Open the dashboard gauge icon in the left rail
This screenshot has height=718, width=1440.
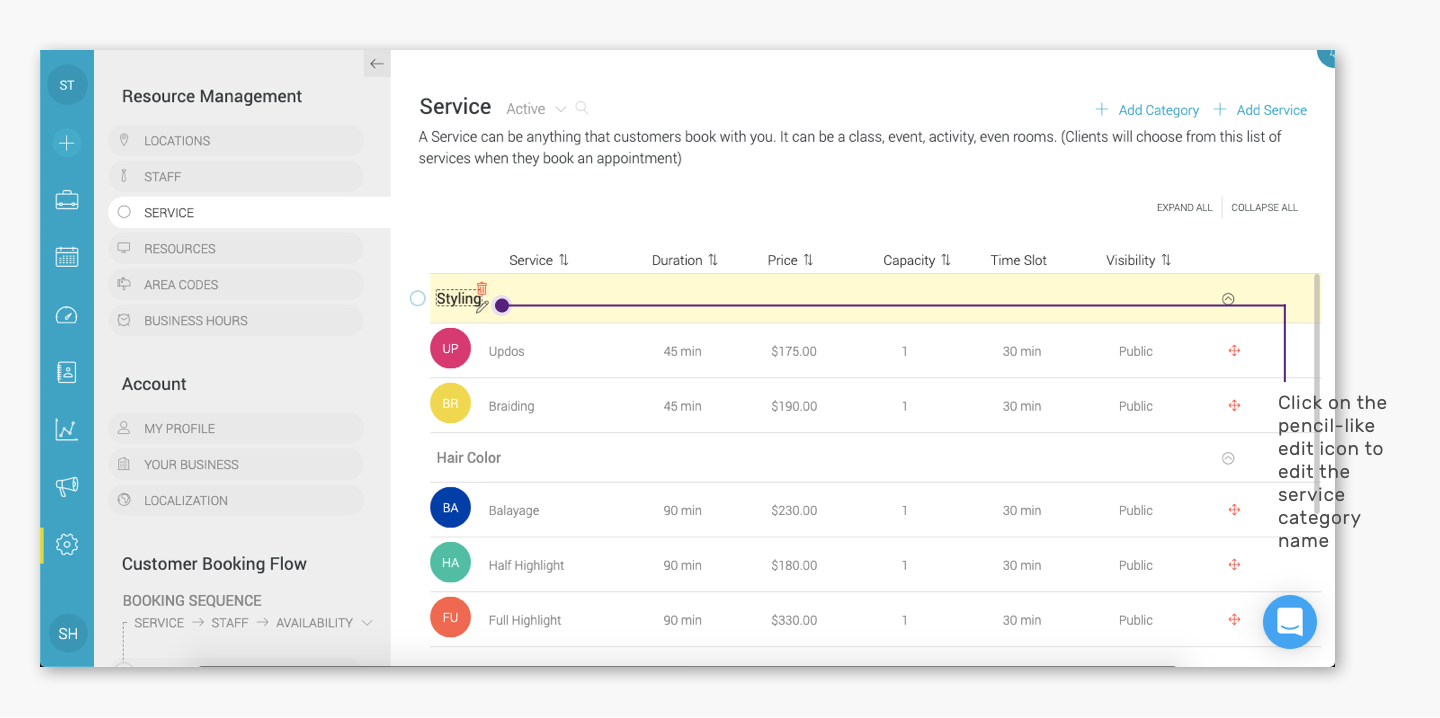pyautogui.click(x=67, y=315)
